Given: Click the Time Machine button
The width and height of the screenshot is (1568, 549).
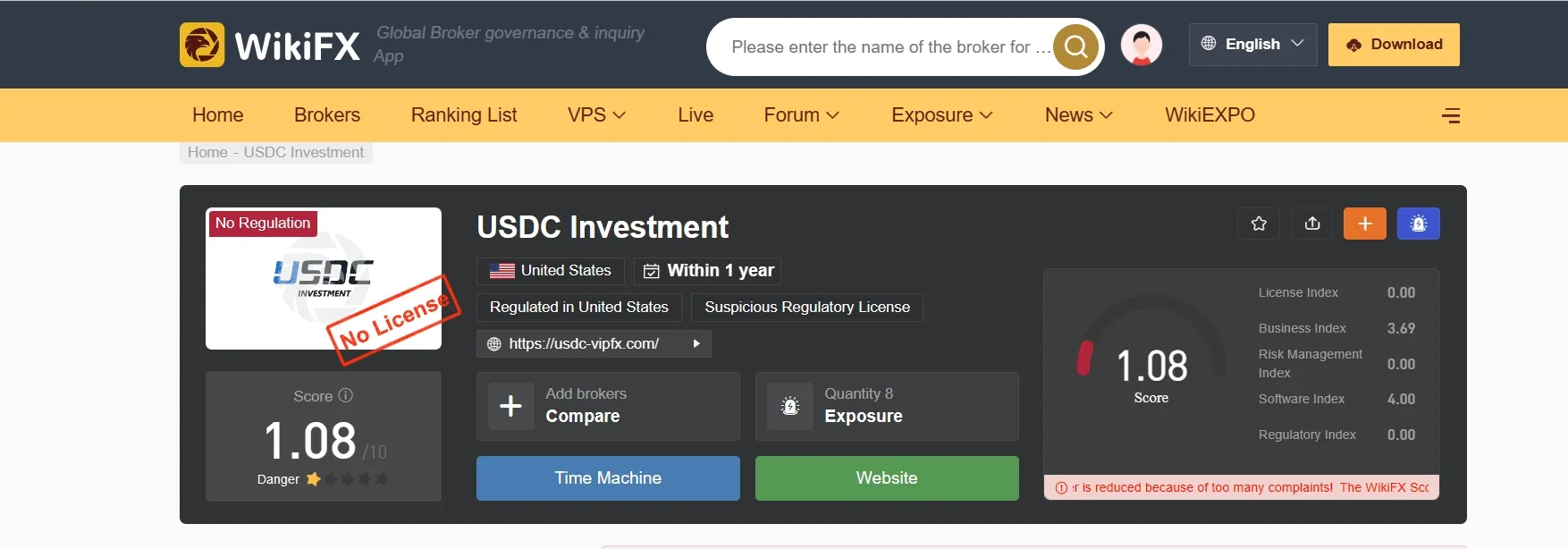Looking at the screenshot, I should pyautogui.click(x=608, y=478).
